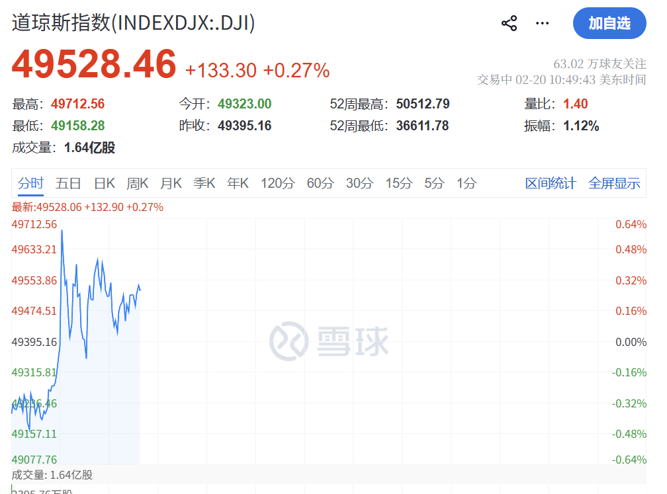Switch to the 30分 interval
The width and height of the screenshot is (667, 494).
pos(359,183)
